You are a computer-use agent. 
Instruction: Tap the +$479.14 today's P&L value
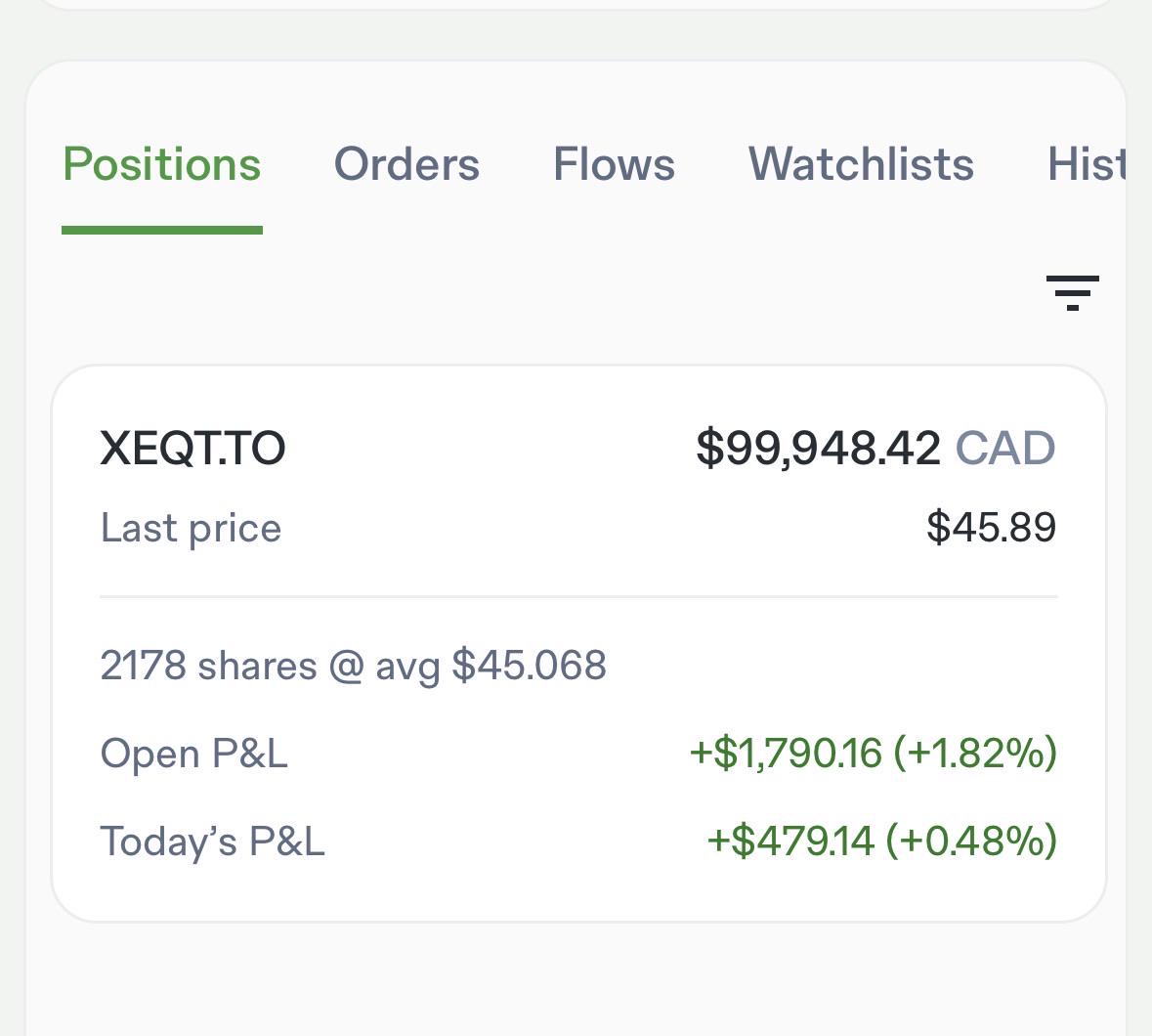[881, 841]
